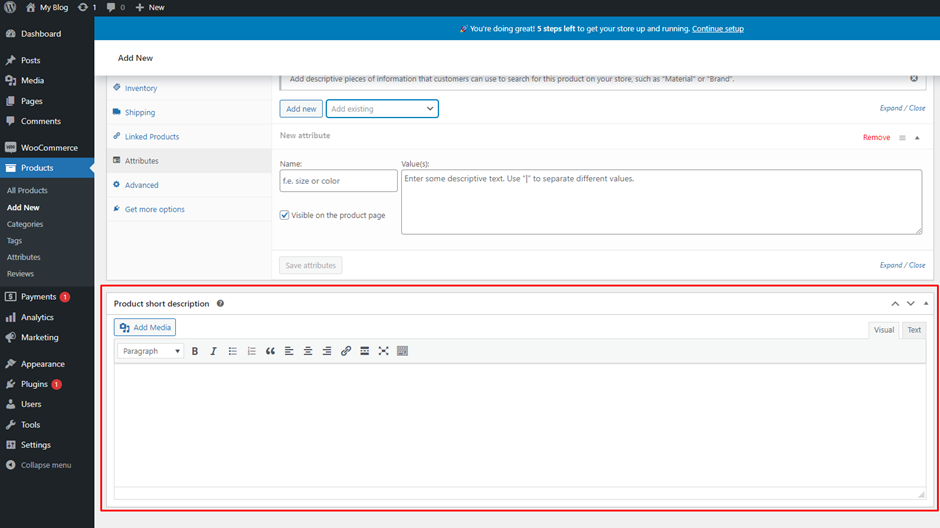This screenshot has height=528, width=940.
Task: Open the Paragraph format dropdown
Action: pos(151,351)
